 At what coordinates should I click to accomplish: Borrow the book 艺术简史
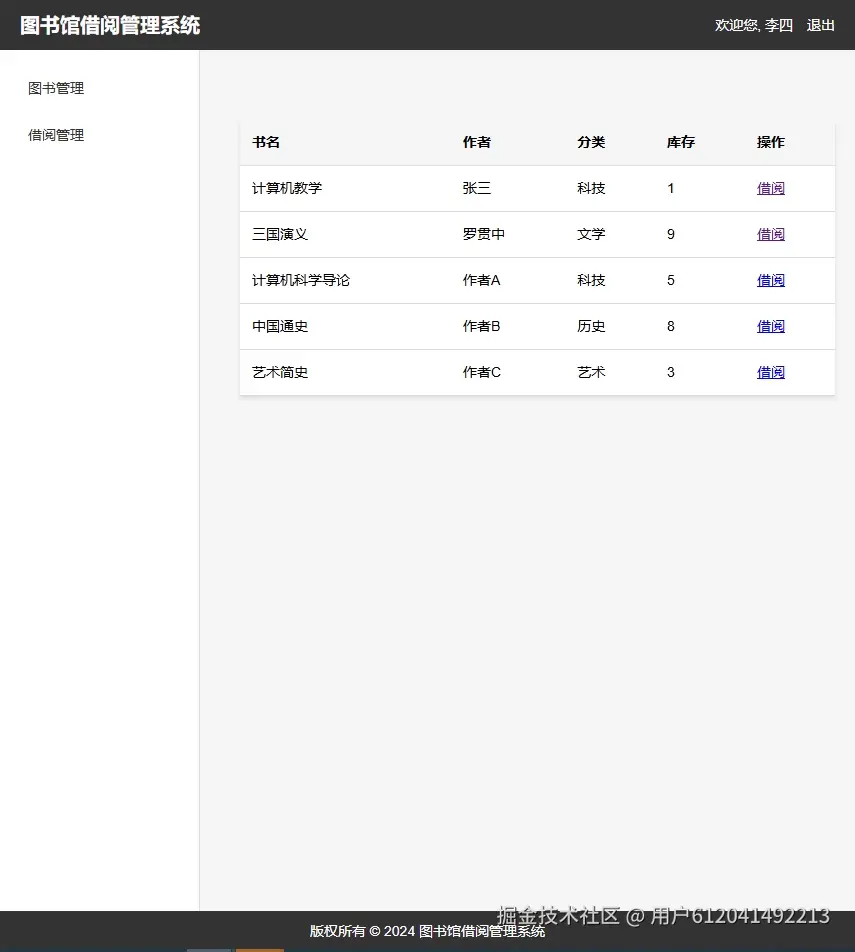(770, 372)
